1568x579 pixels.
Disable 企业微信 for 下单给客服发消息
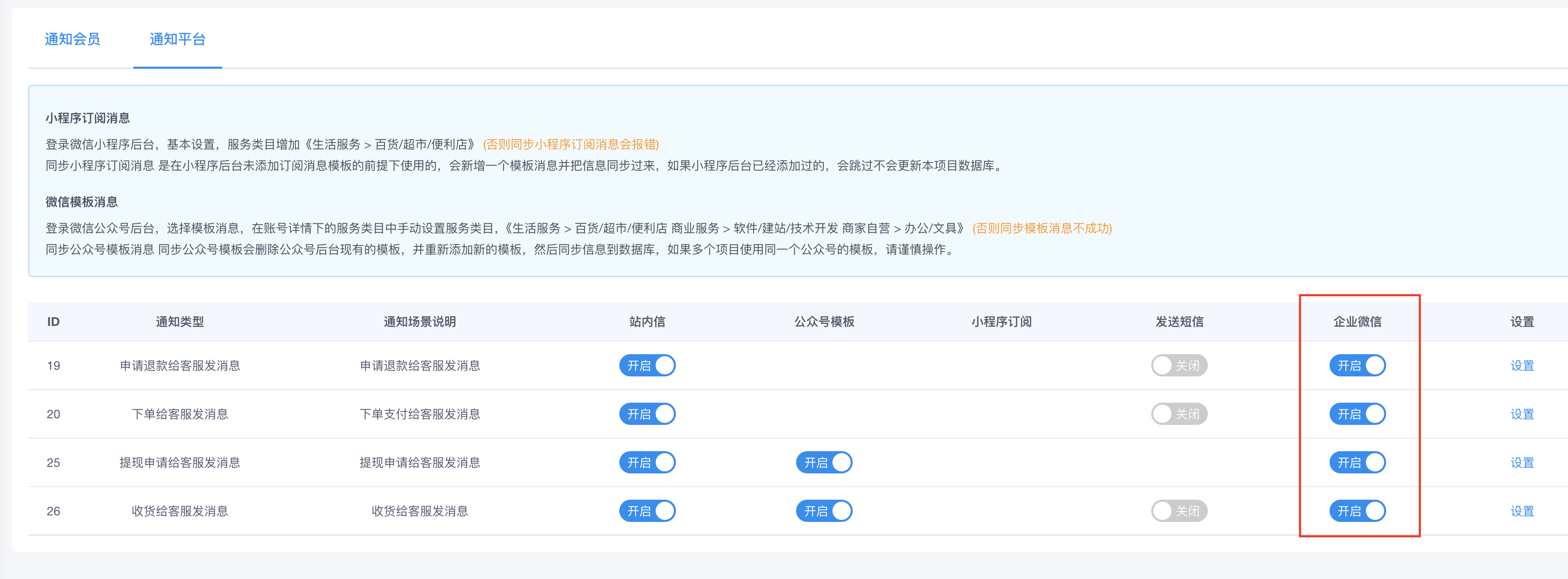pos(1357,414)
